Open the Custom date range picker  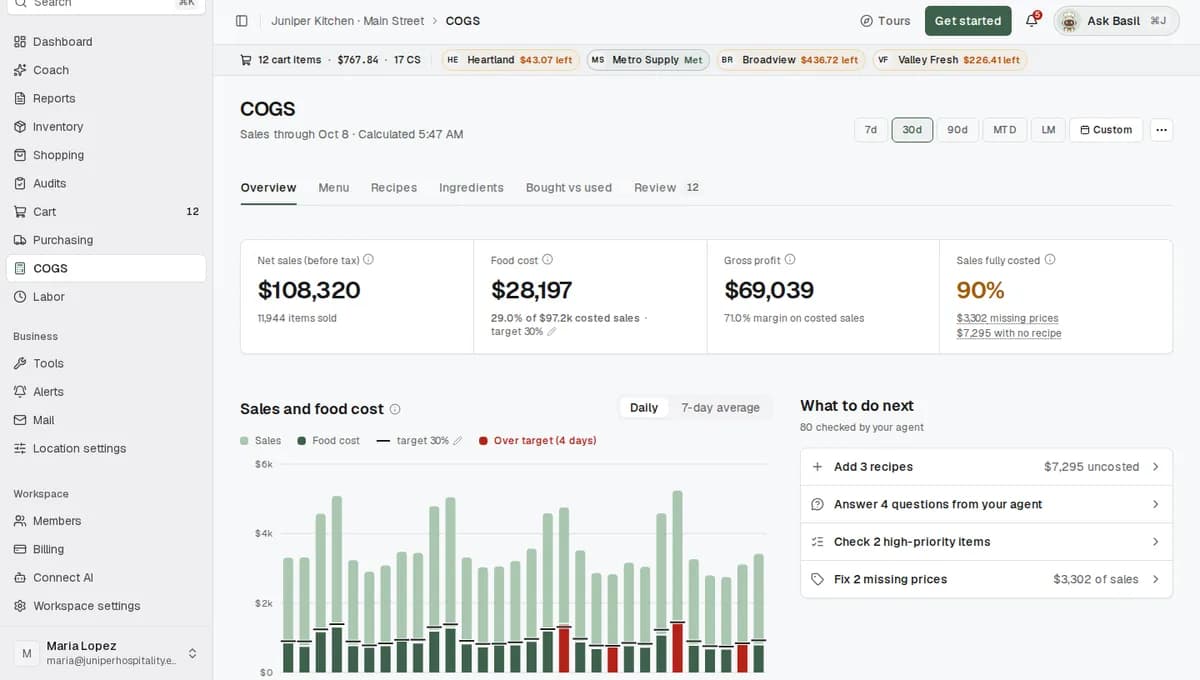point(1106,130)
